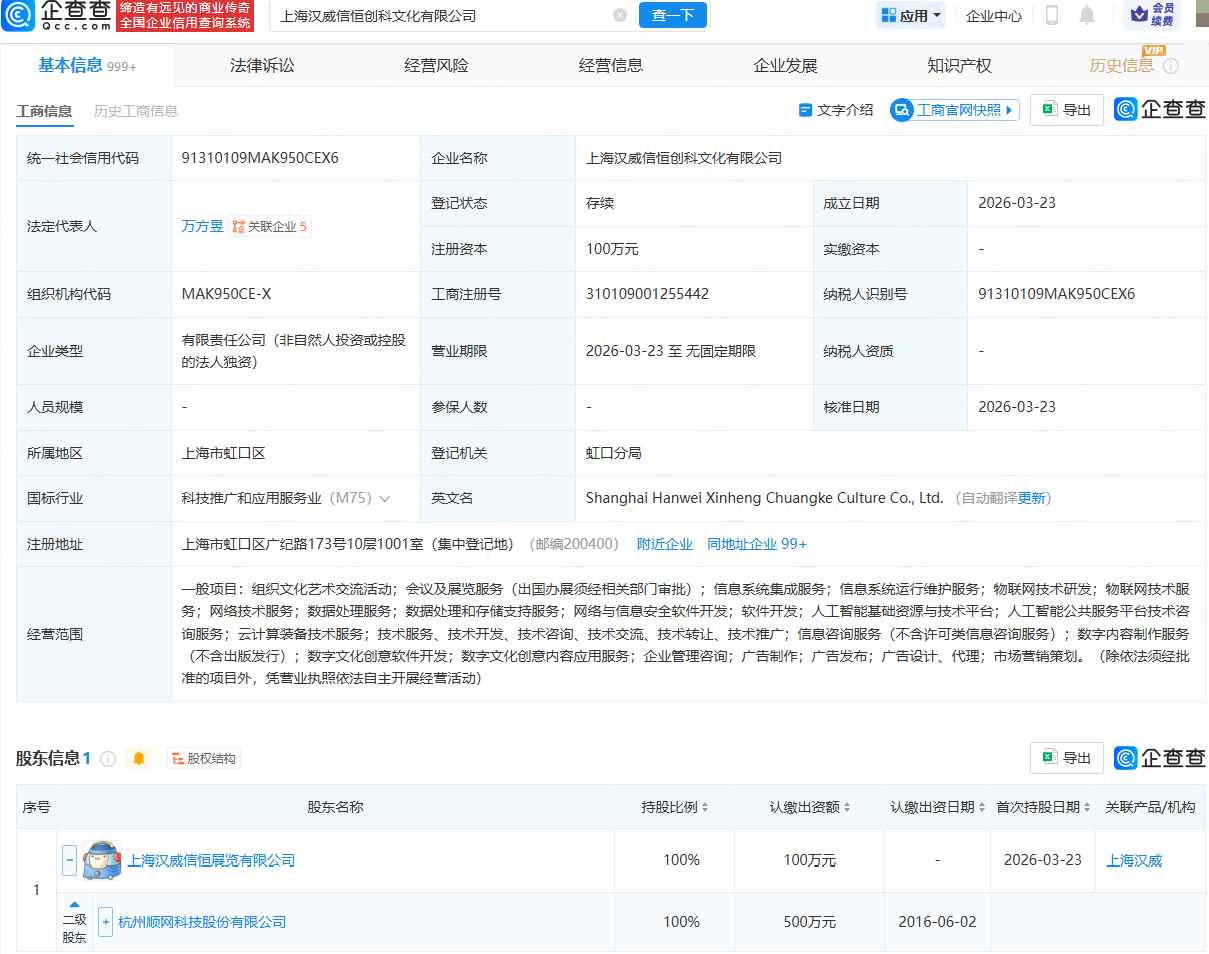Screen dimensions: 1209x954
Task: Open the 应用 dropdown menu
Action: 910,16
